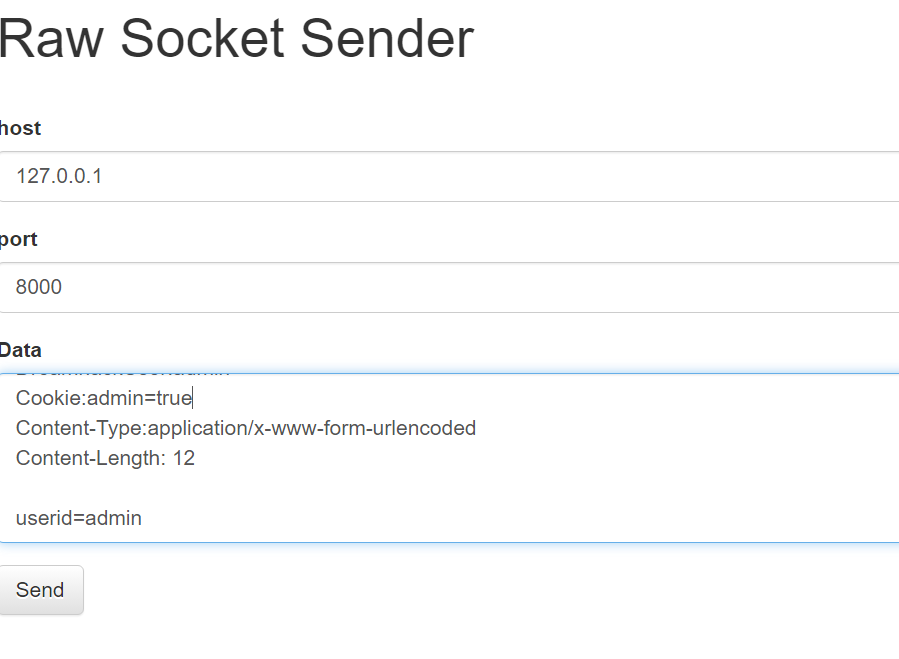Submit the request with the Send button
The image size is (899, 659).
pos(41,590)
